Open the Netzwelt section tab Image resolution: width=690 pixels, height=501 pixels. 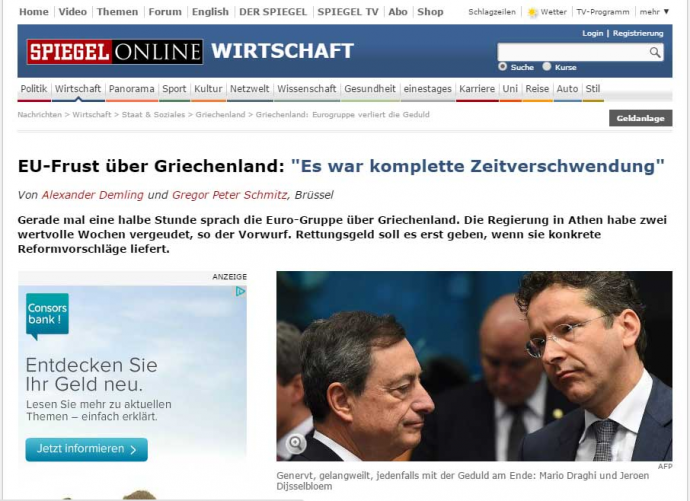tap(250, 89)
